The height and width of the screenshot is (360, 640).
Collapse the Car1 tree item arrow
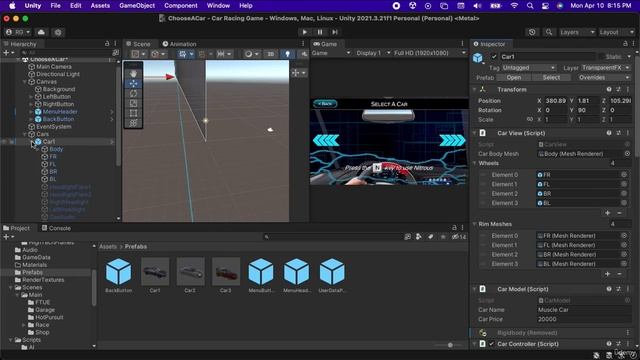point(32,142)
